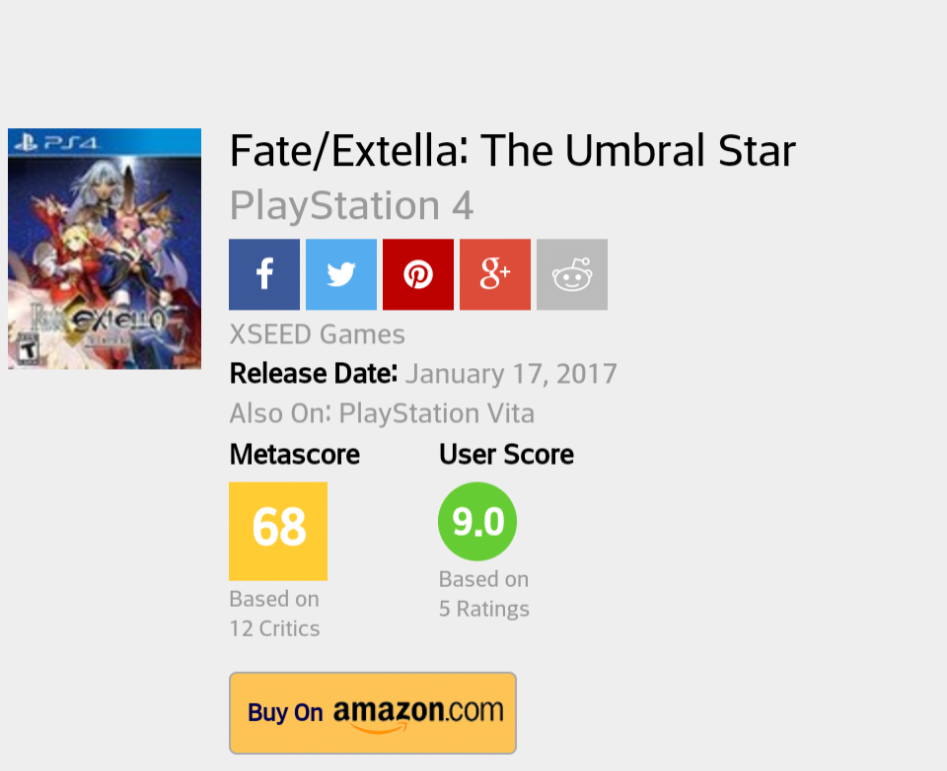The image size is (947, 771).
Task: Click the yellow 68 Metascore box
Action: (x=278, y=530)
